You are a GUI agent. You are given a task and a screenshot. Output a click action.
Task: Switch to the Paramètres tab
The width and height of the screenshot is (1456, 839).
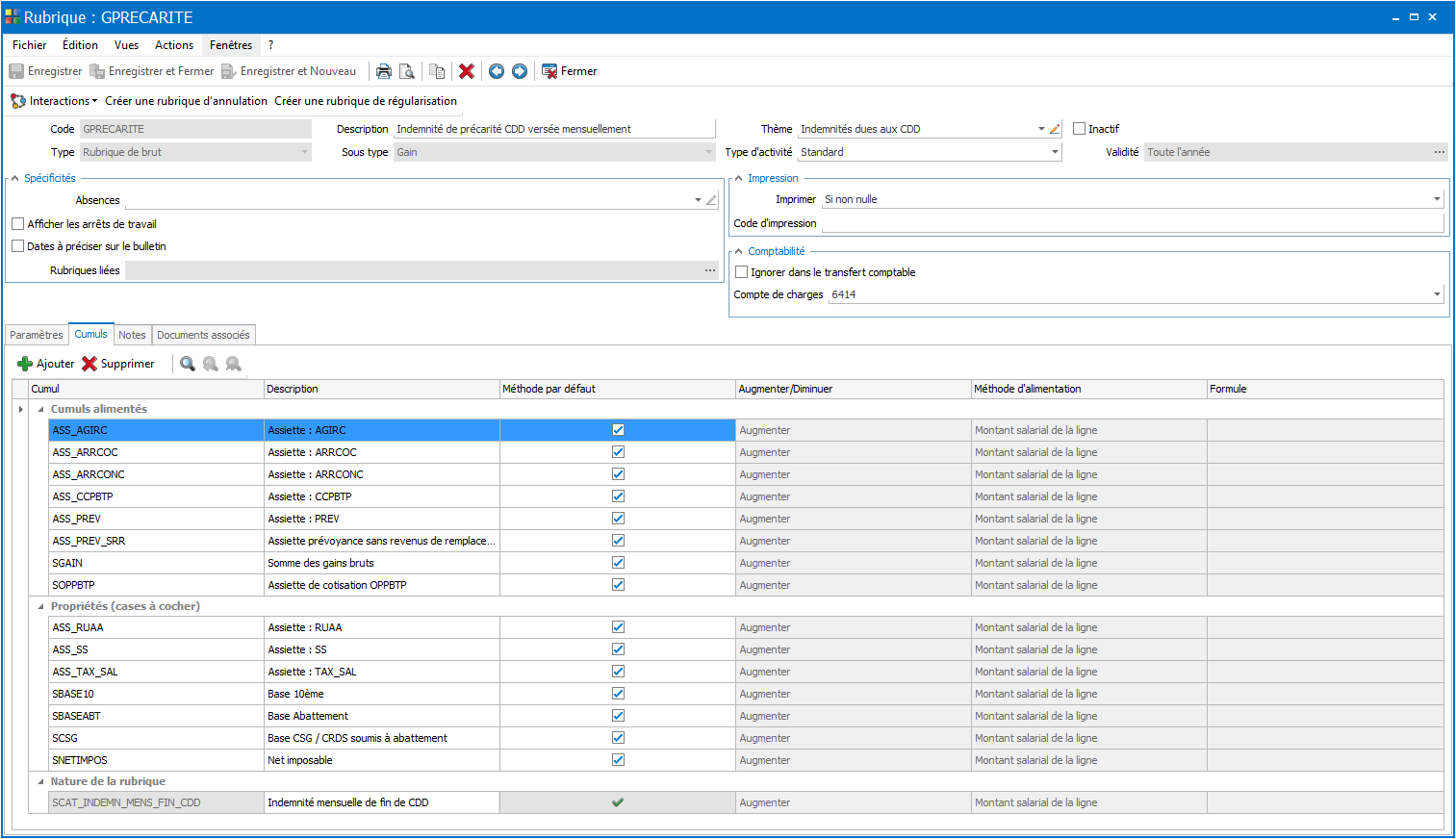(37, 335)
